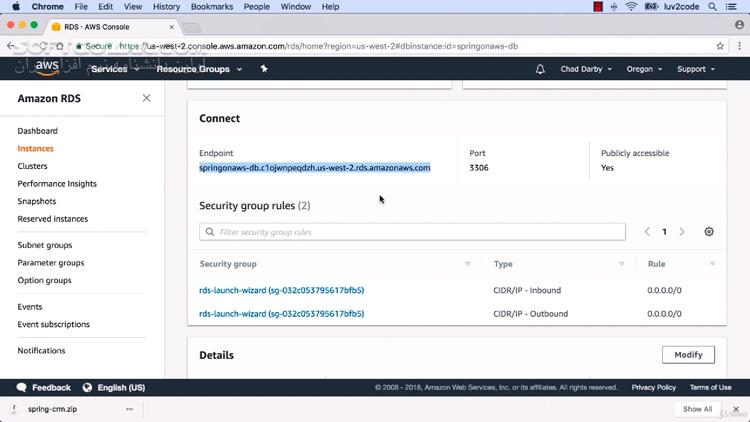Open the Oregon region selector

pyautogui.click(x=644, y=69)
